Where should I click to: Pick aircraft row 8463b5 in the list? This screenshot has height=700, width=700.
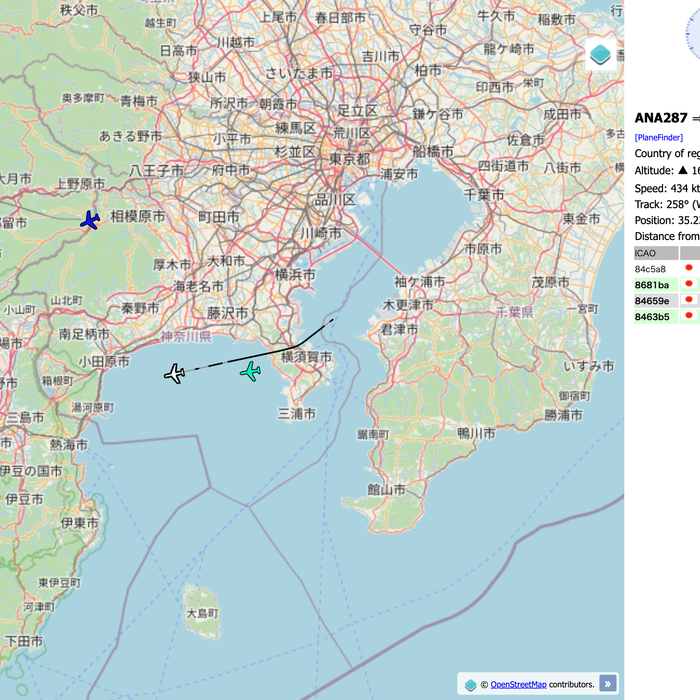pos(652,316)
